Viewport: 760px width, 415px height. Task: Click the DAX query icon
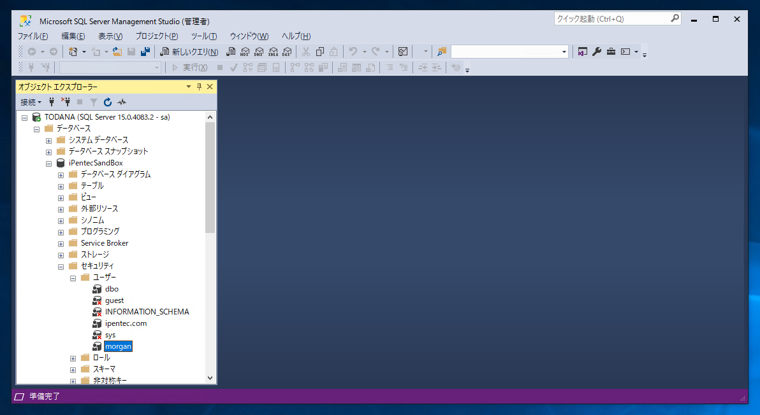point(287,51)
